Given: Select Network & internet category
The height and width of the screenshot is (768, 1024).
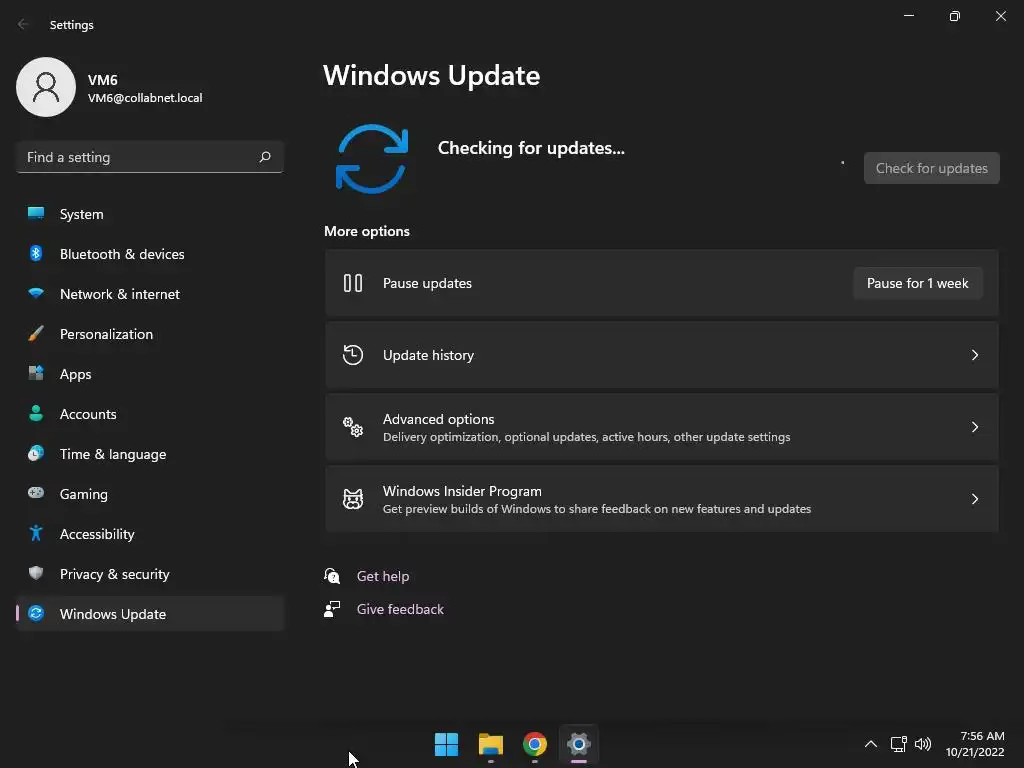Looking at the screenshot, I should coord(150,294).
